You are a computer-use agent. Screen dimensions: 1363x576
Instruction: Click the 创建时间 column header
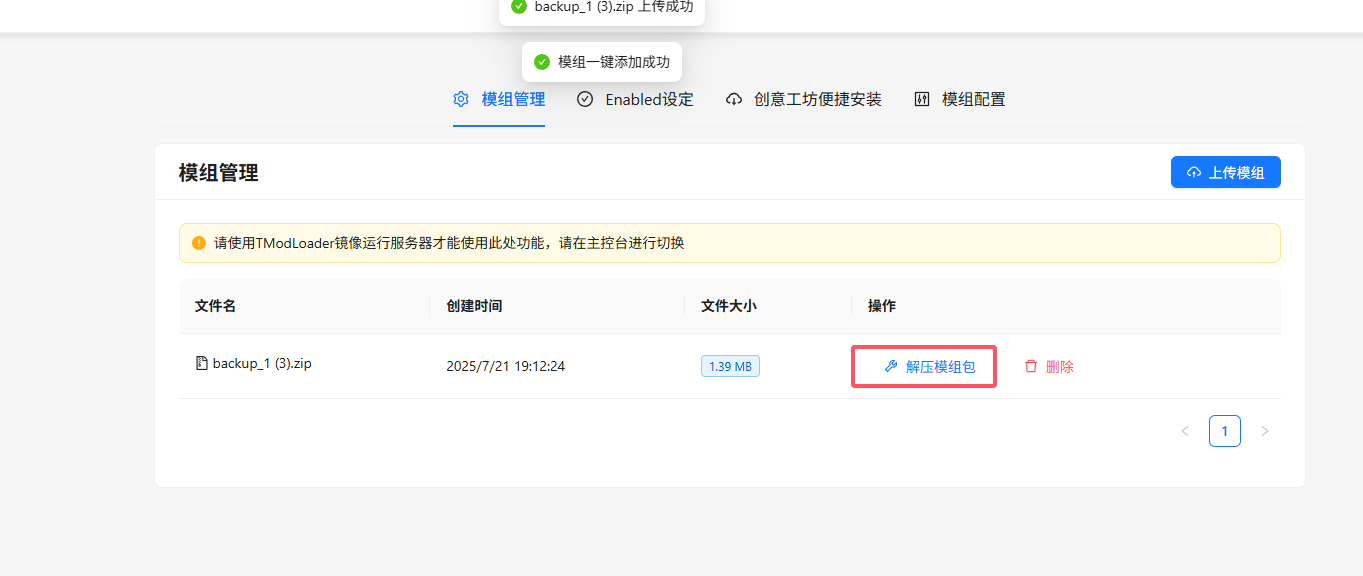474,306
